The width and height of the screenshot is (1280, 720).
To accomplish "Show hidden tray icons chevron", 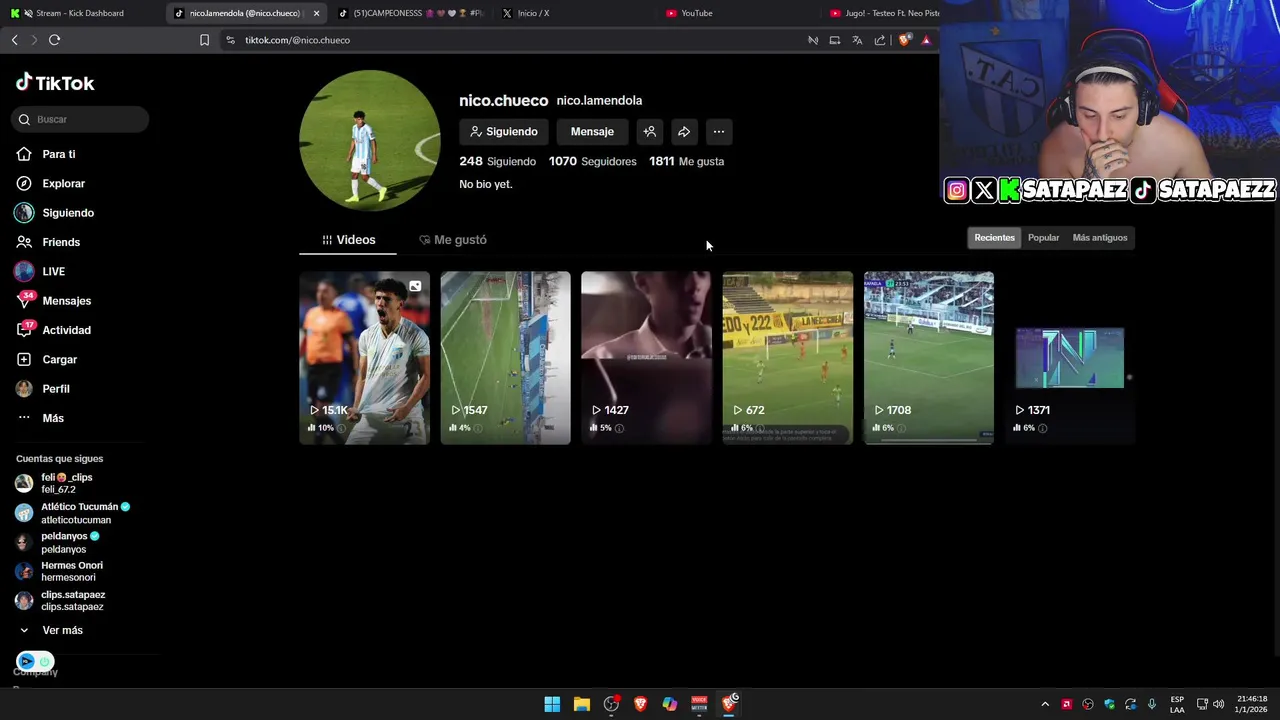I will tap(1045, 704).
